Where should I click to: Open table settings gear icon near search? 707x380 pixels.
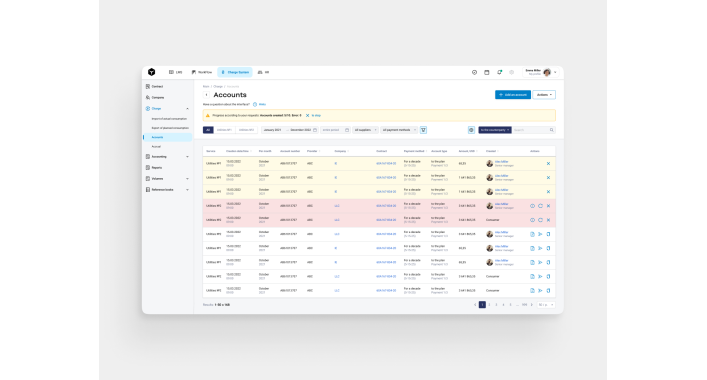click(471, 130)
